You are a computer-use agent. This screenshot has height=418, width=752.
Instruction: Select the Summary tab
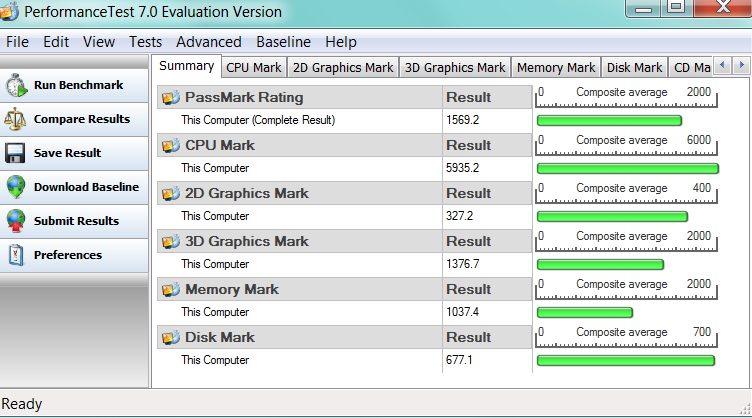click(187, 66)
